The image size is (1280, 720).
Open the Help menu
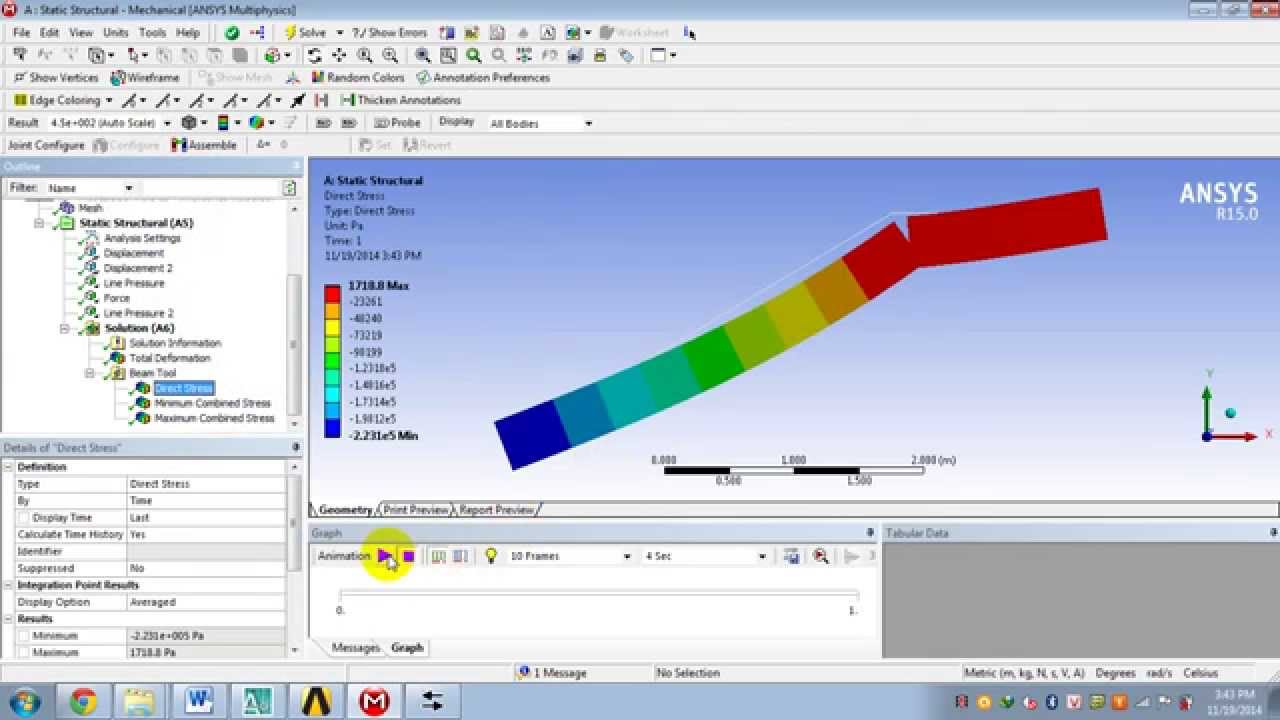coord(188,33)
